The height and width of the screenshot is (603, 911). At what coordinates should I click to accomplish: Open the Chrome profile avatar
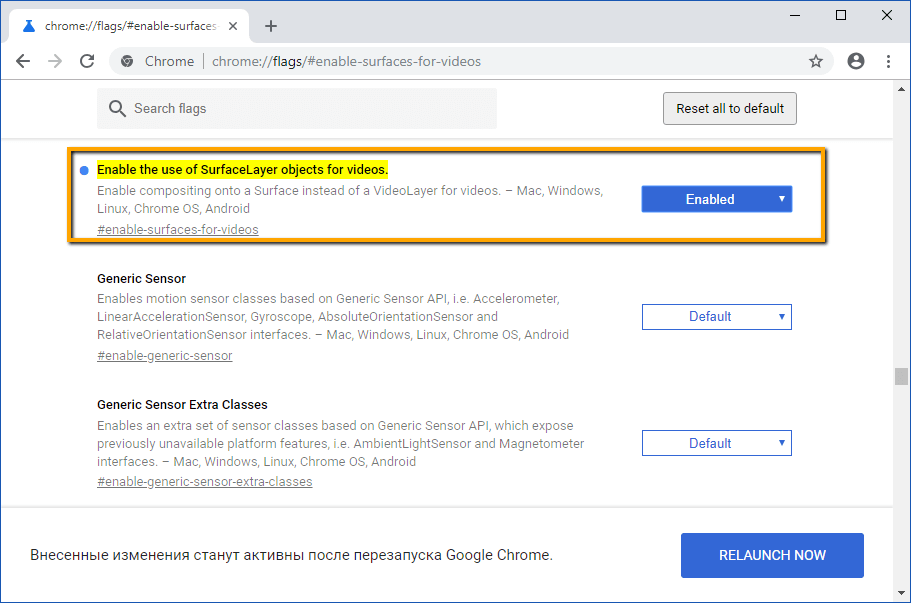pos(855,61)
